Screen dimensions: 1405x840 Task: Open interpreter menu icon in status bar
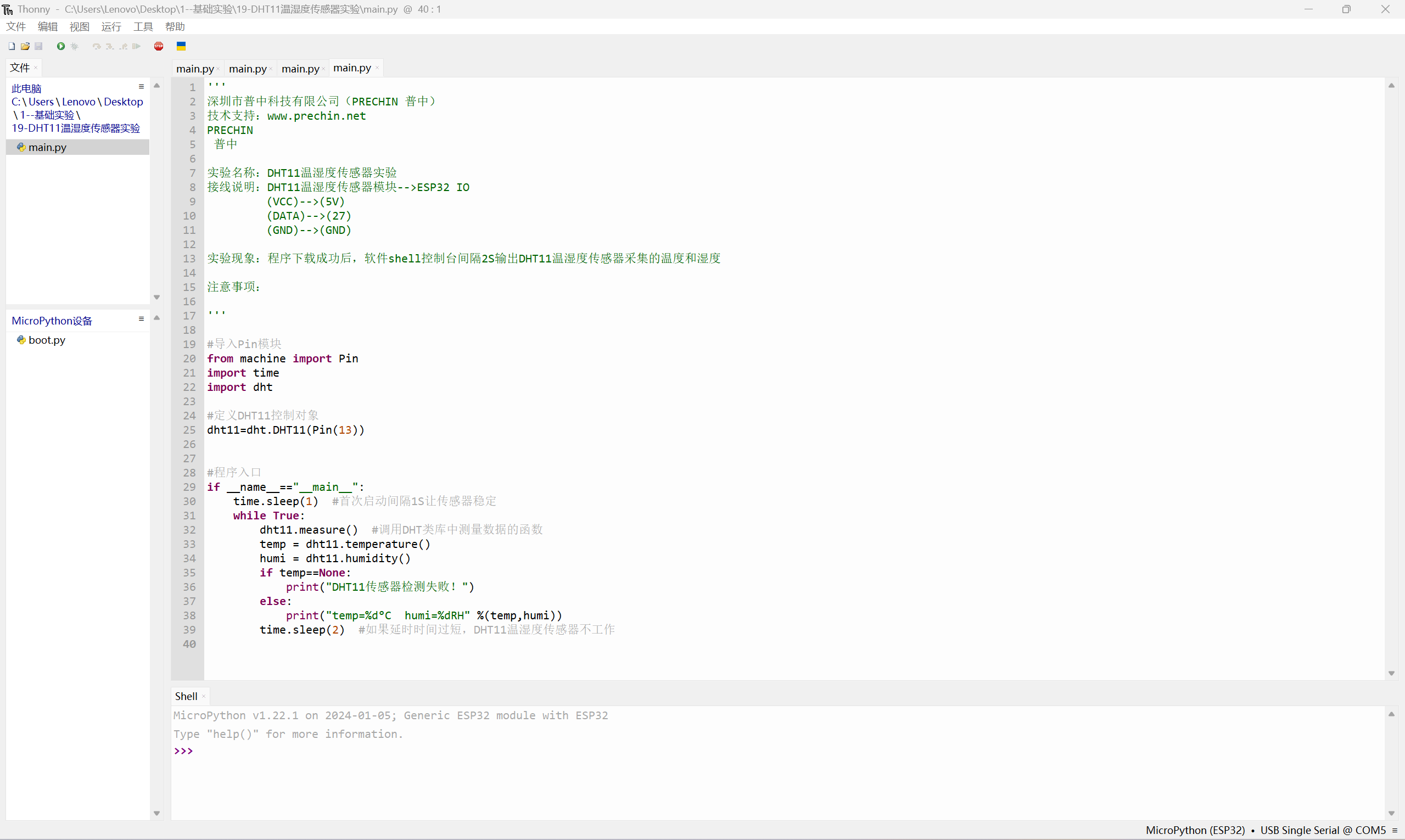pyautogui.click(x=1395, y=830)
